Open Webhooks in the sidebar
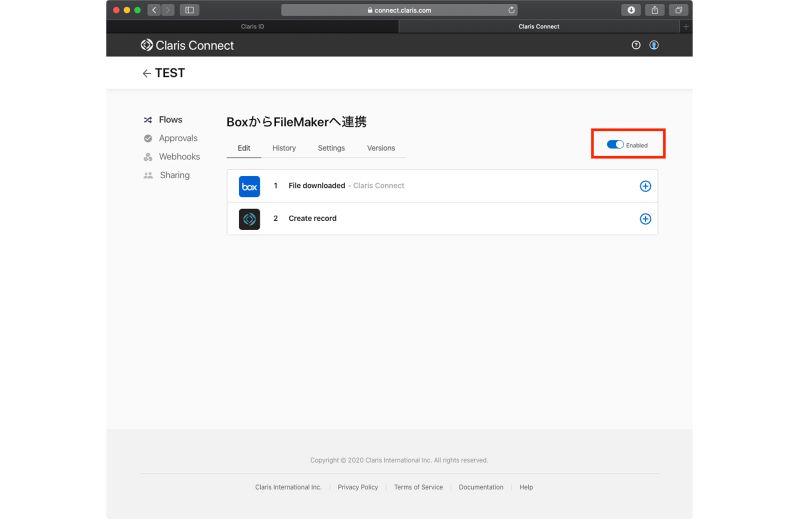Viewport: 800px width, 519px height. point(179,156)
